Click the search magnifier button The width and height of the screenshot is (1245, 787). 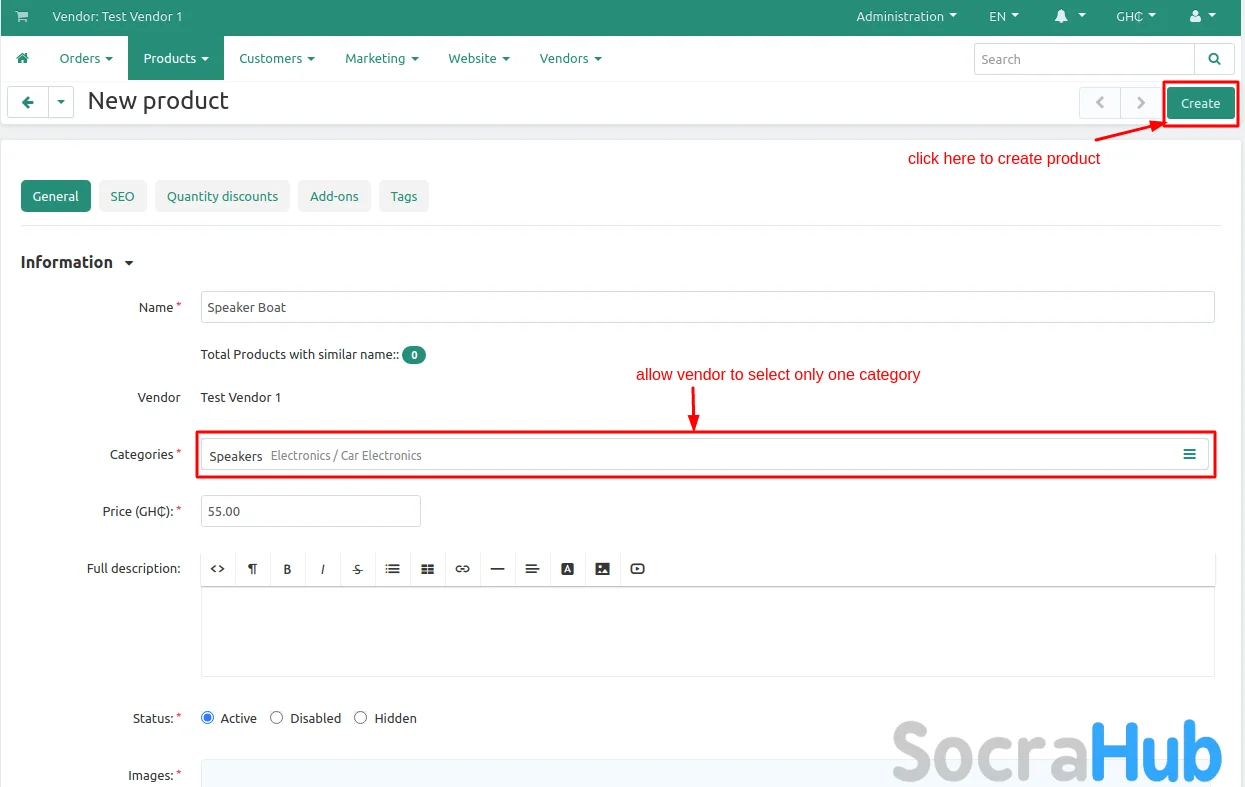click(1214, 59)
